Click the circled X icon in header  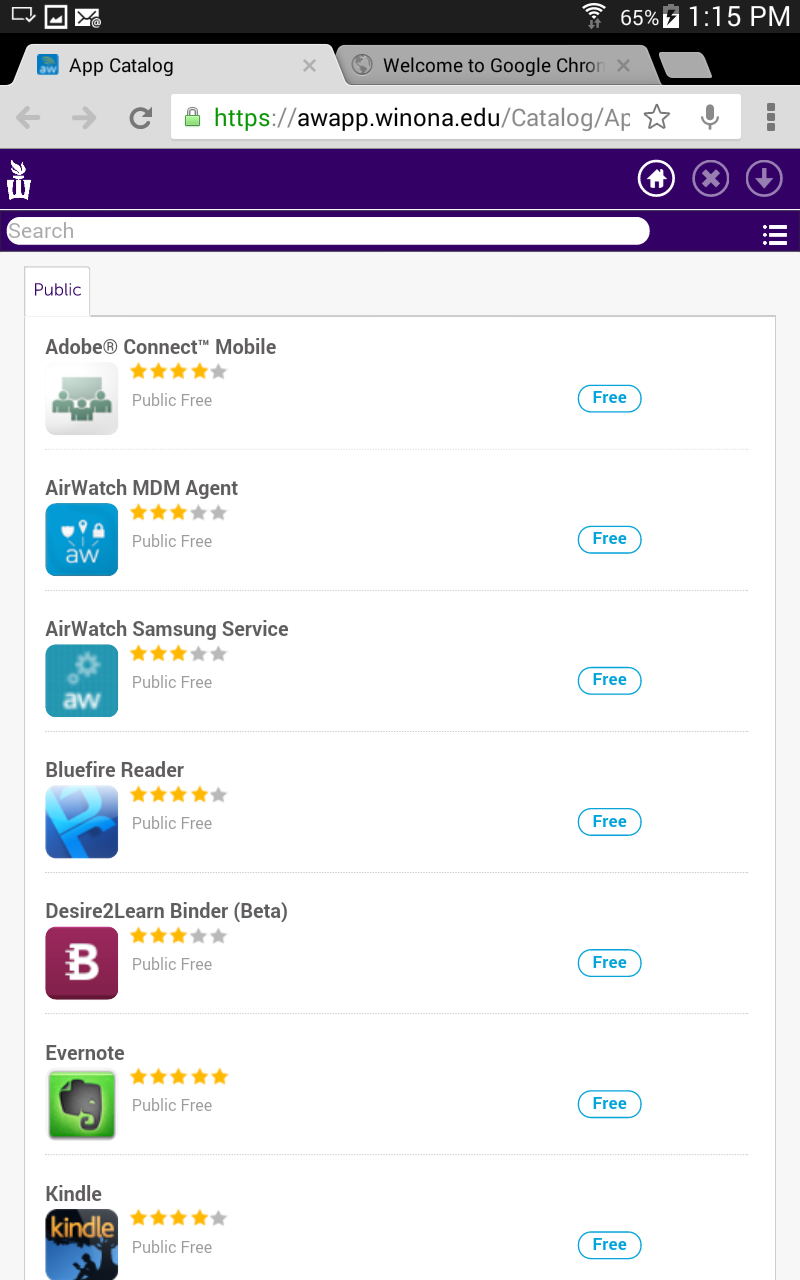[710, 179]
